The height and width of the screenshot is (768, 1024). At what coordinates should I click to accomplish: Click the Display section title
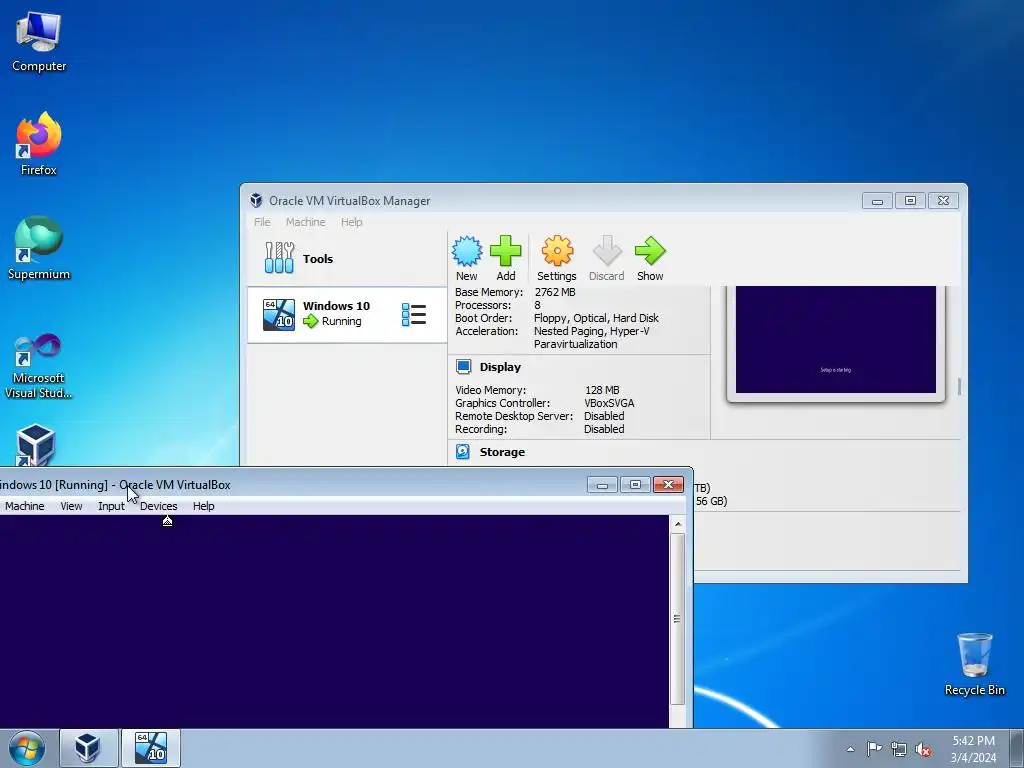(500, 367)
